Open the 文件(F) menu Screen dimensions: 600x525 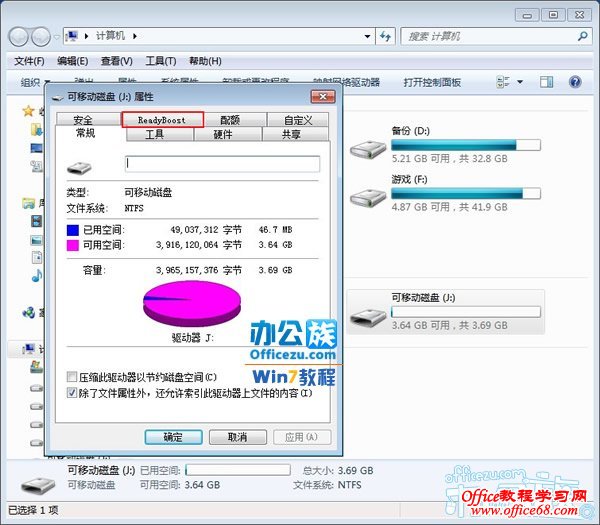click(x=29, y=61)
